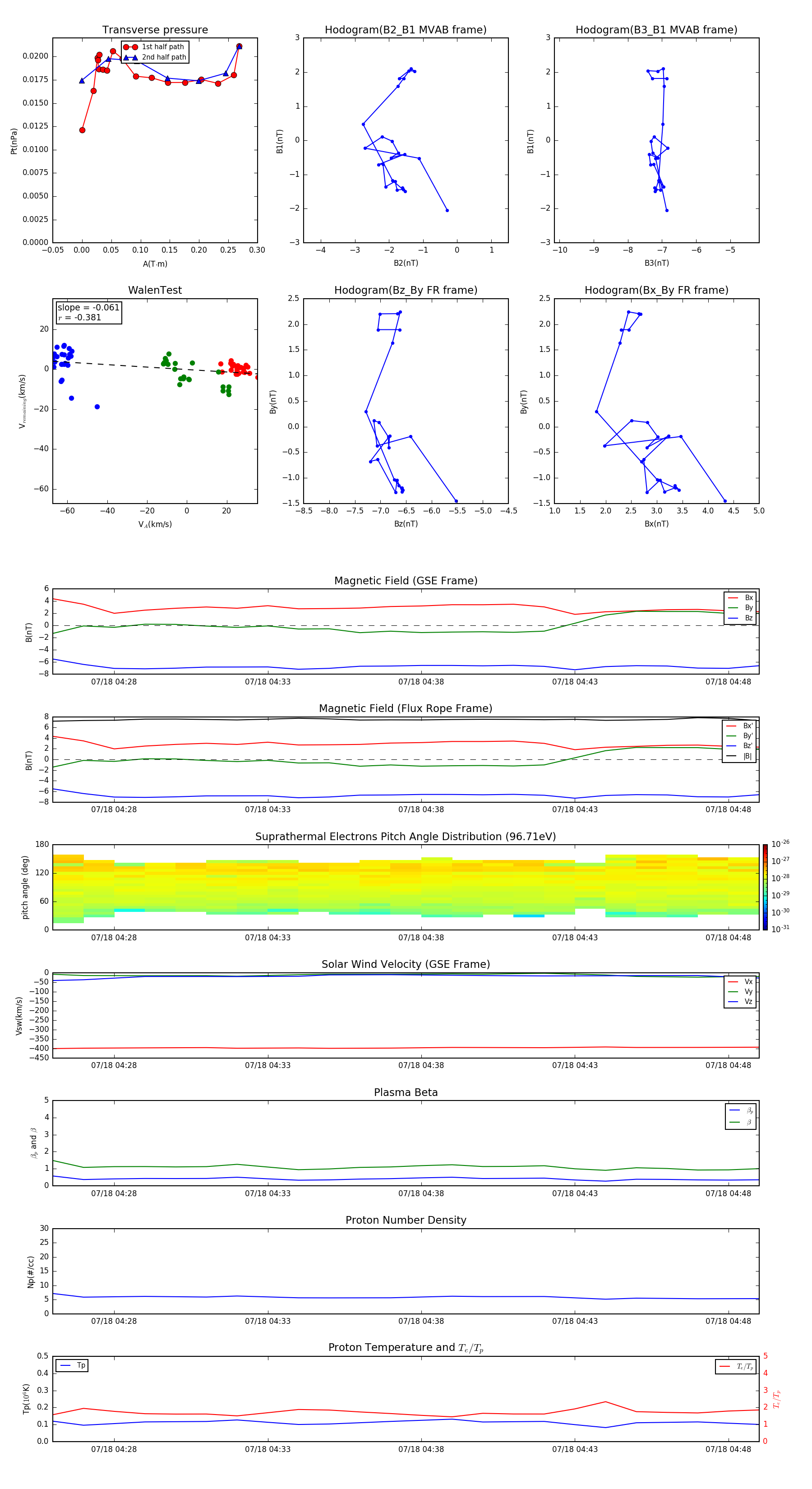
Task: Click the 'Hodogram(B3_B1 MVAB frame)' title
Action: pyautogui.click(x=656, y=30)
